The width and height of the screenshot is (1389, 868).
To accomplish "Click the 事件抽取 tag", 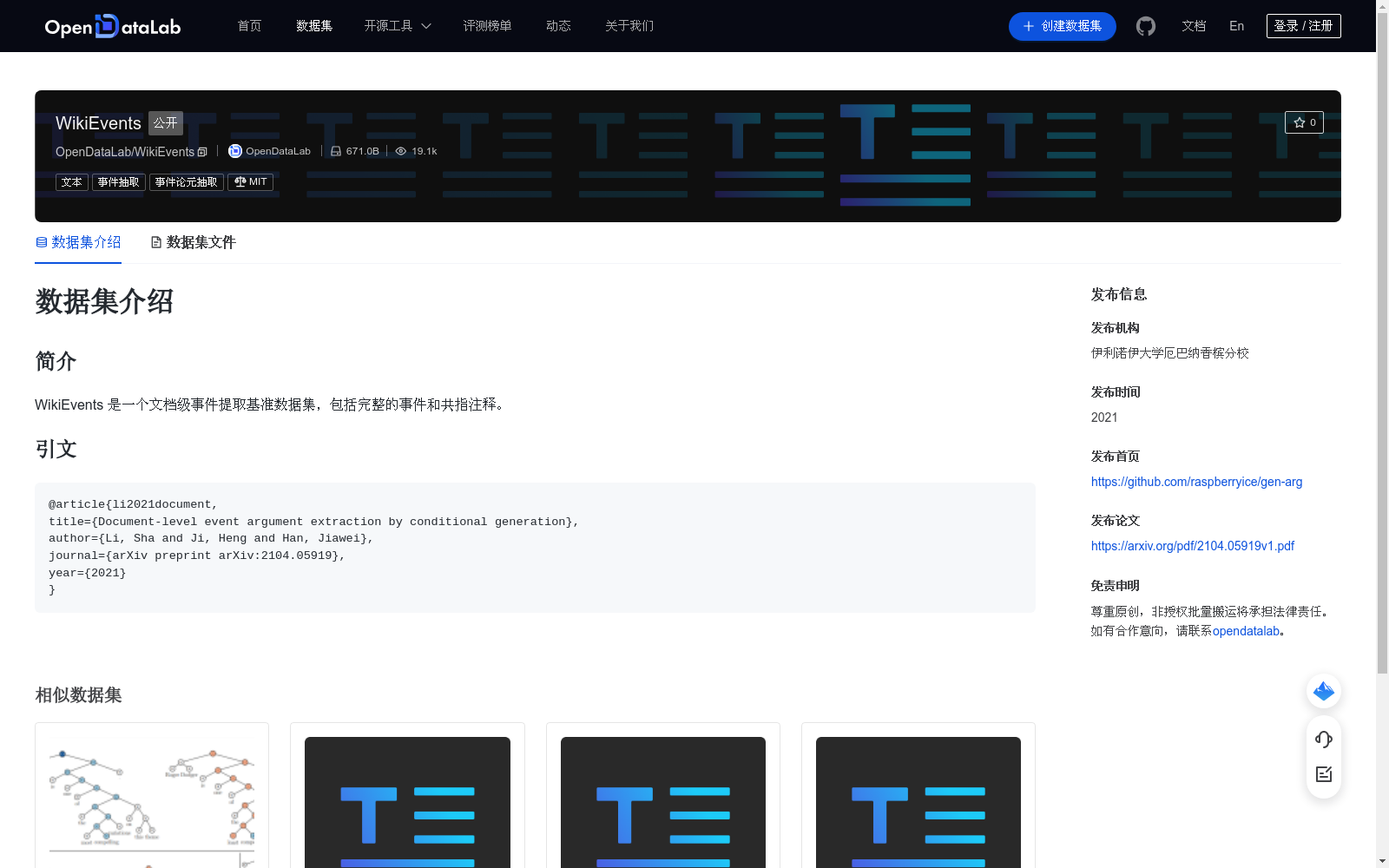I will point(119,182).
